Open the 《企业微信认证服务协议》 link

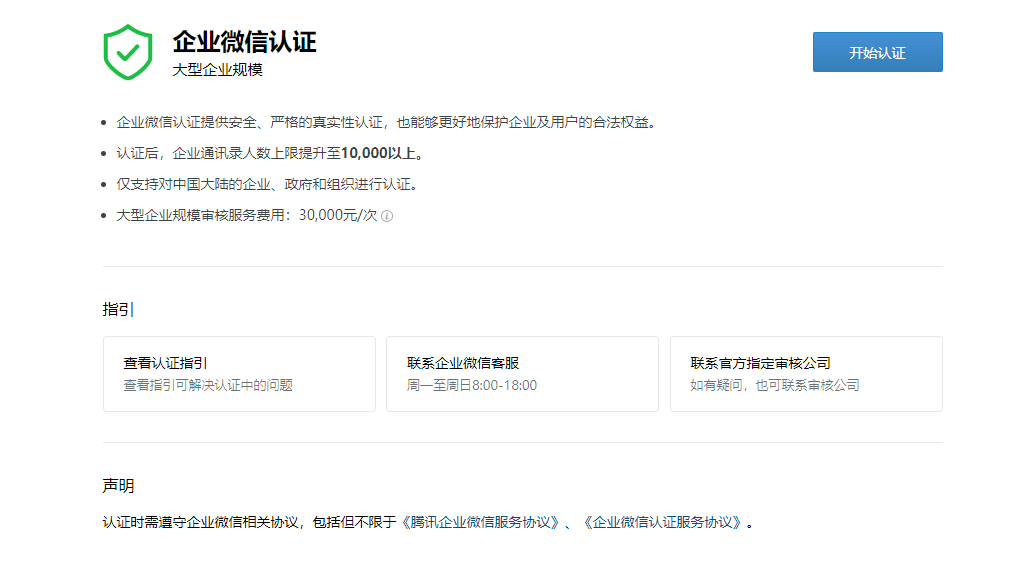(663, 523)
